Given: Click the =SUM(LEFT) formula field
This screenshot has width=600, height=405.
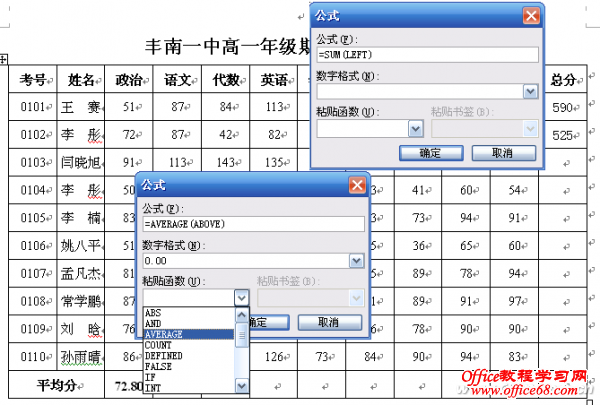Looking at the screenshot, I should pos(427,55).
